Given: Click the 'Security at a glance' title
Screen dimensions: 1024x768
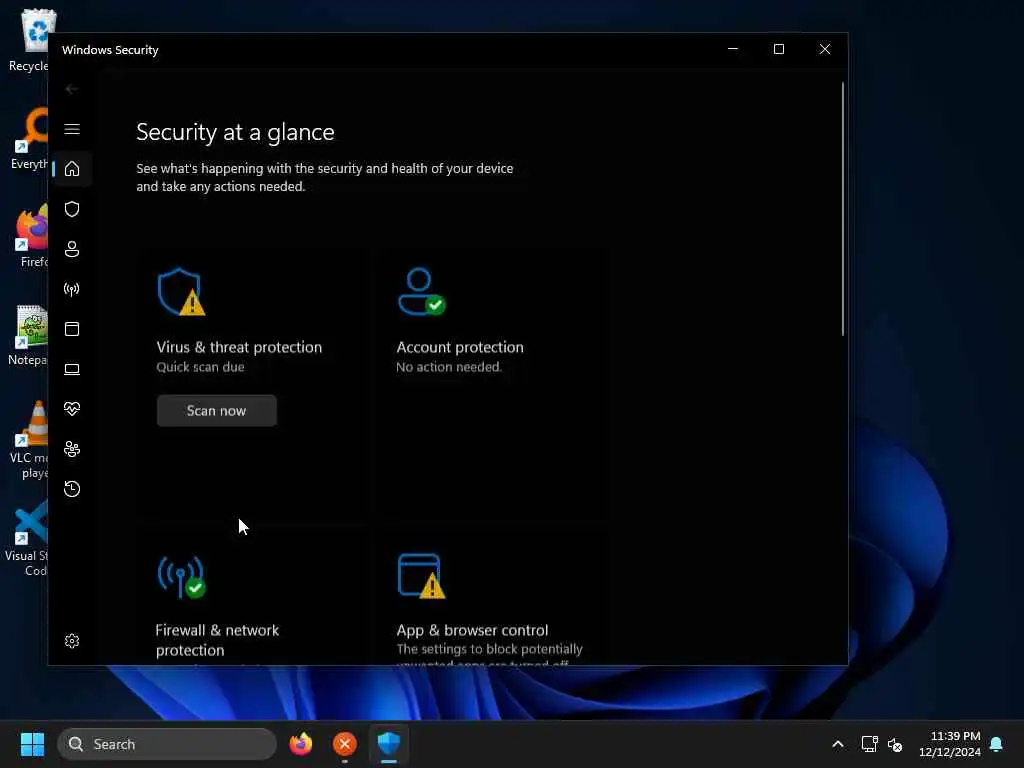Looking at the screenshot, I should click(235, 133).
